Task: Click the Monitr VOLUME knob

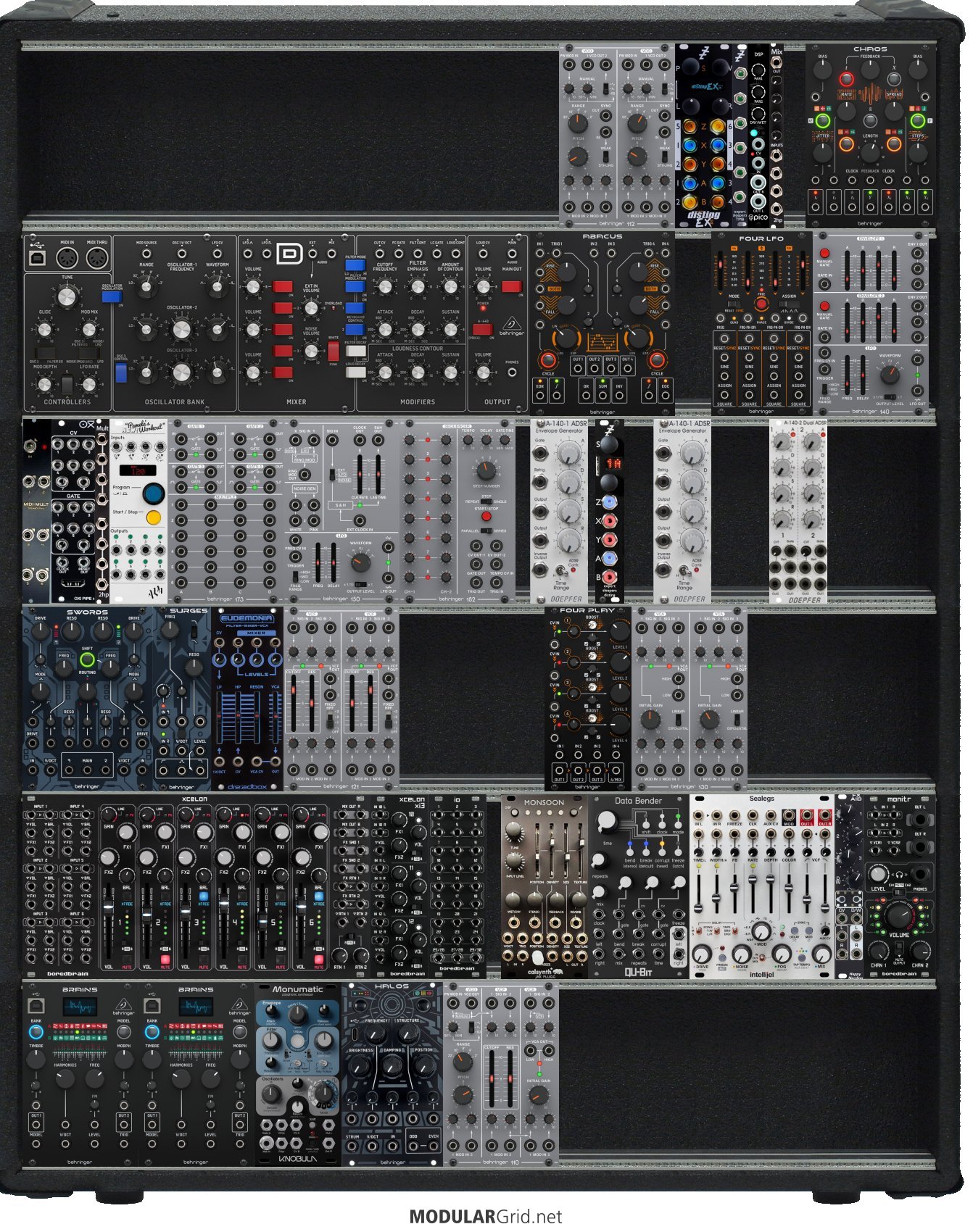Action: pos(899,916)
